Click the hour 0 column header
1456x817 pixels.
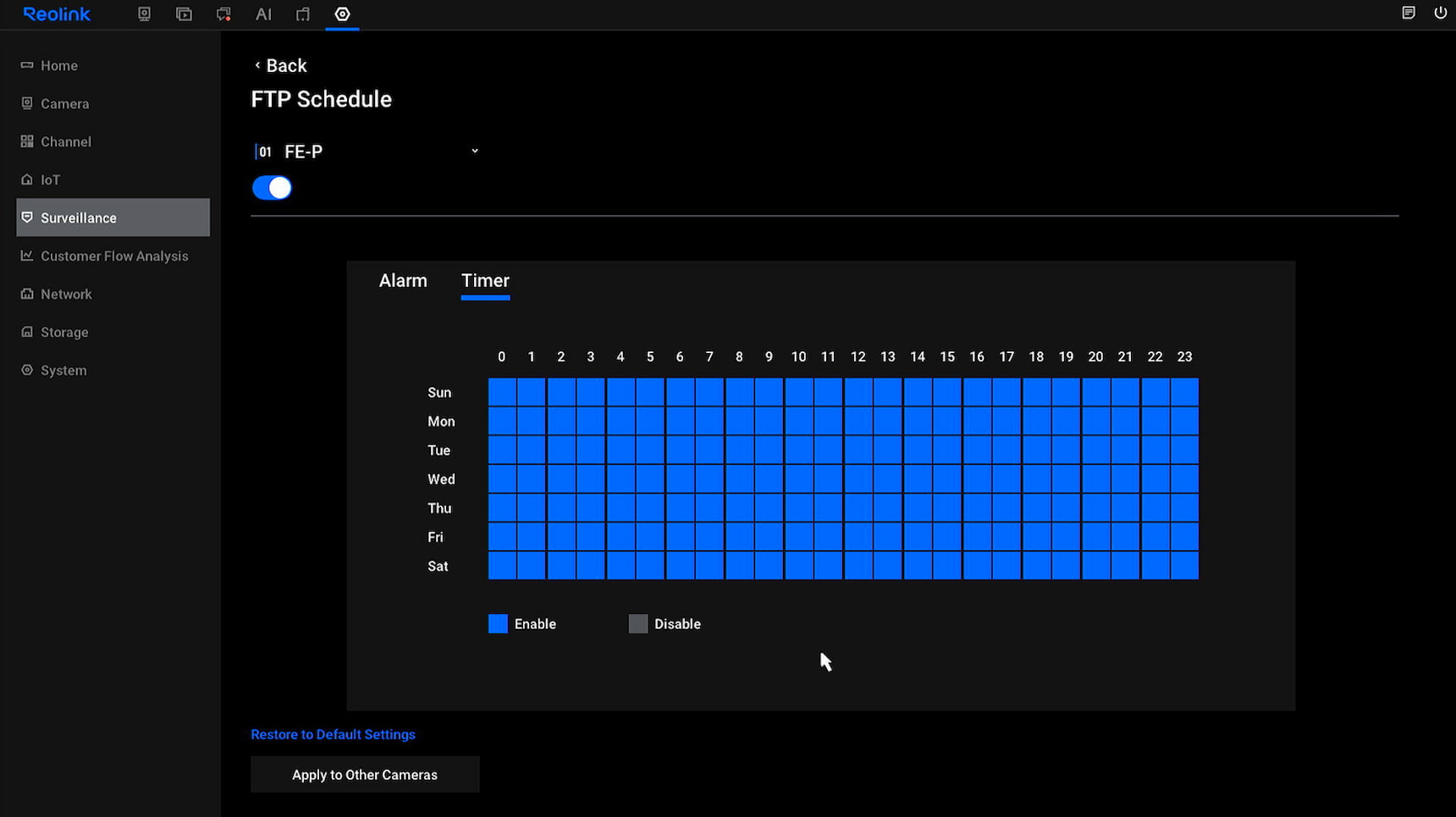(501, 356)
